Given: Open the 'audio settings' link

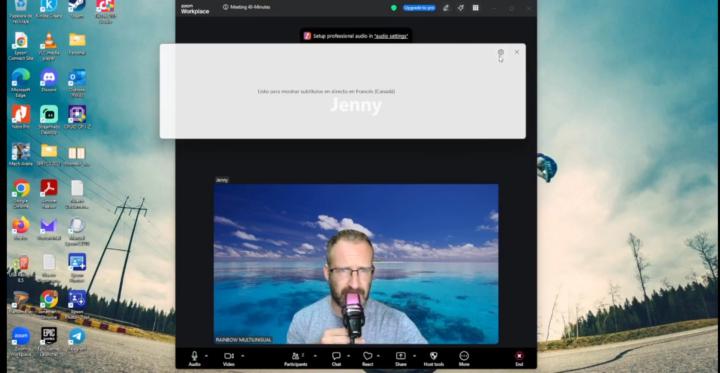Looking at the screenshot, I should [x=391, y=36].
